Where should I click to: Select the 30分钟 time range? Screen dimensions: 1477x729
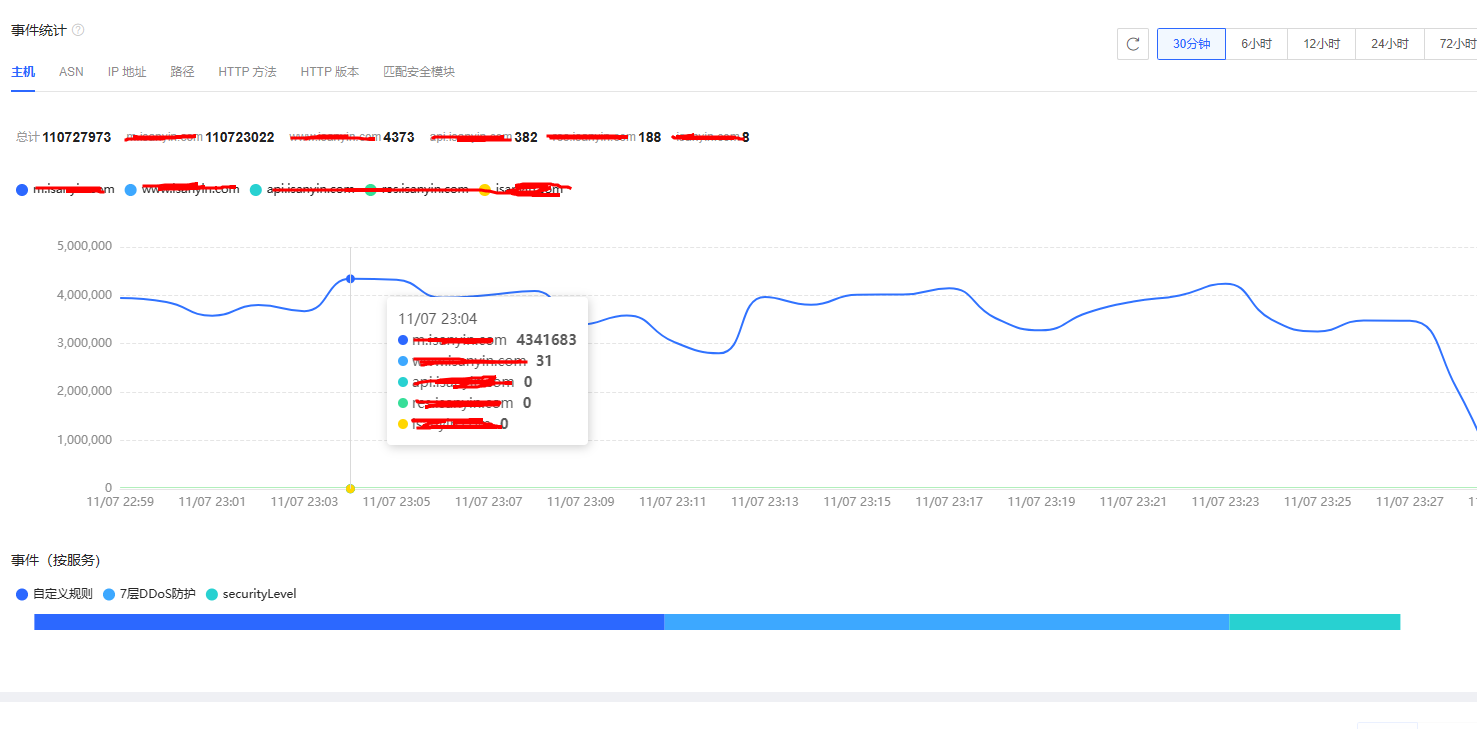click(x=1191, y=44)
